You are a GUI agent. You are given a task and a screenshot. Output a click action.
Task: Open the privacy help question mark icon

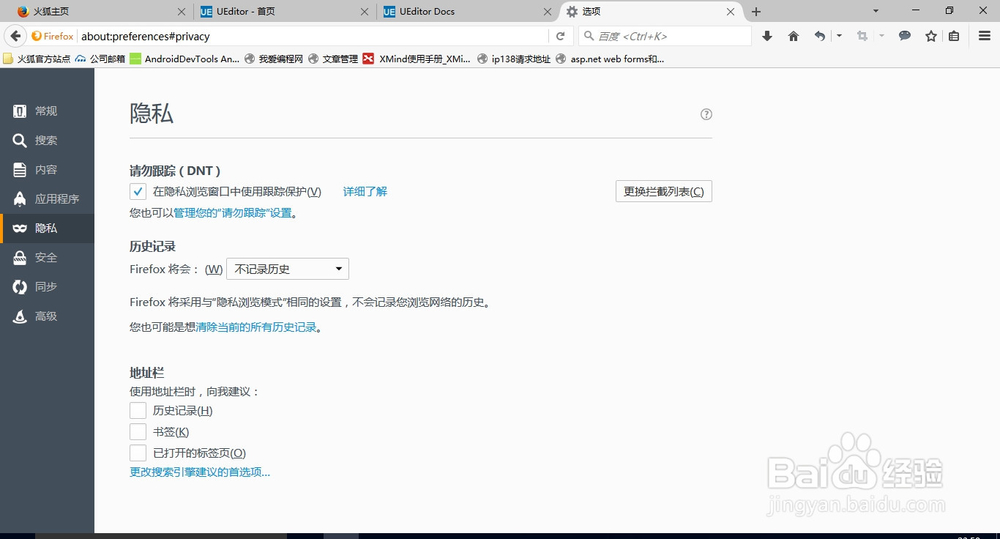tap(706, 114)
